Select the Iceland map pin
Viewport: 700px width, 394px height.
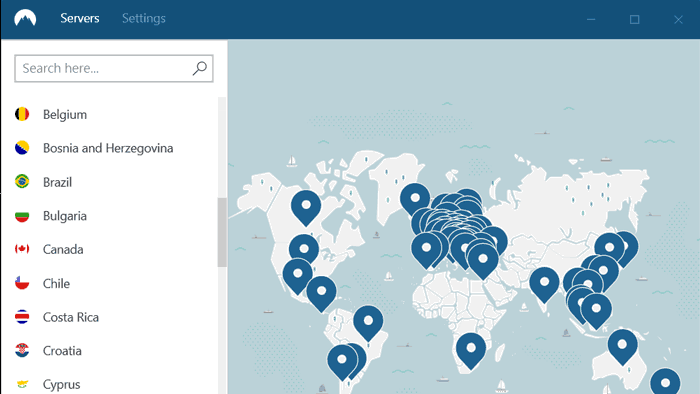(x=415, y=200)
